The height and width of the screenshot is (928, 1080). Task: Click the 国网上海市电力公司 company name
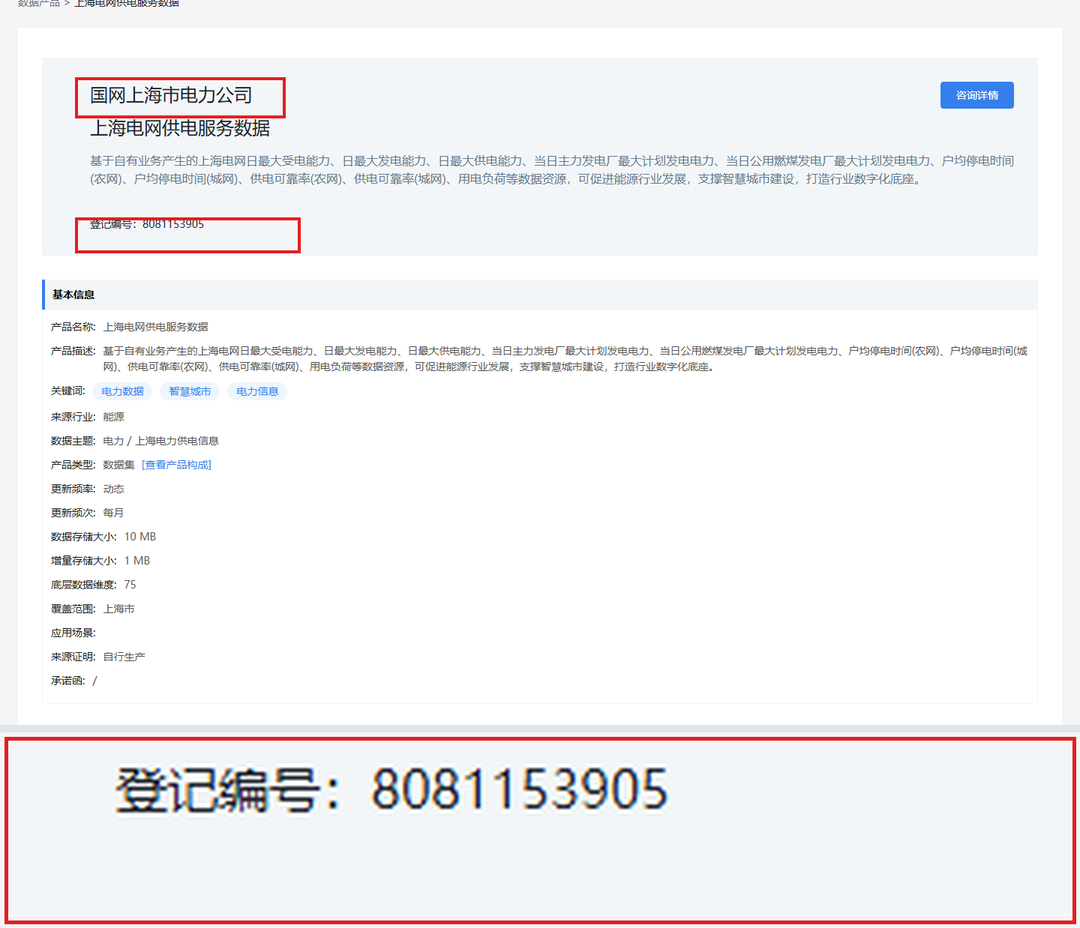tap(171, 95)
